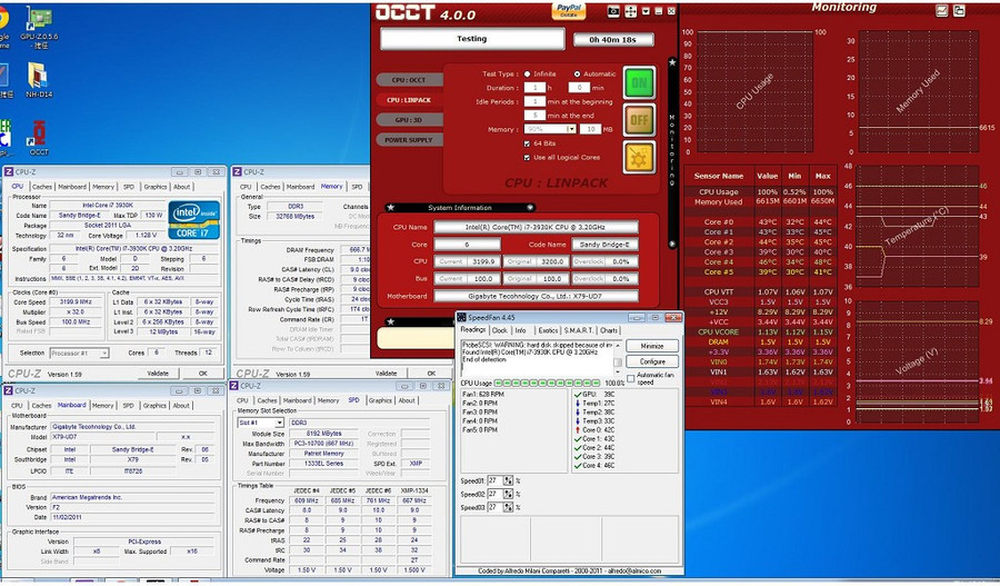Select the GPU : 3D test tab
1000x586 pixels.
pos(408,120)
